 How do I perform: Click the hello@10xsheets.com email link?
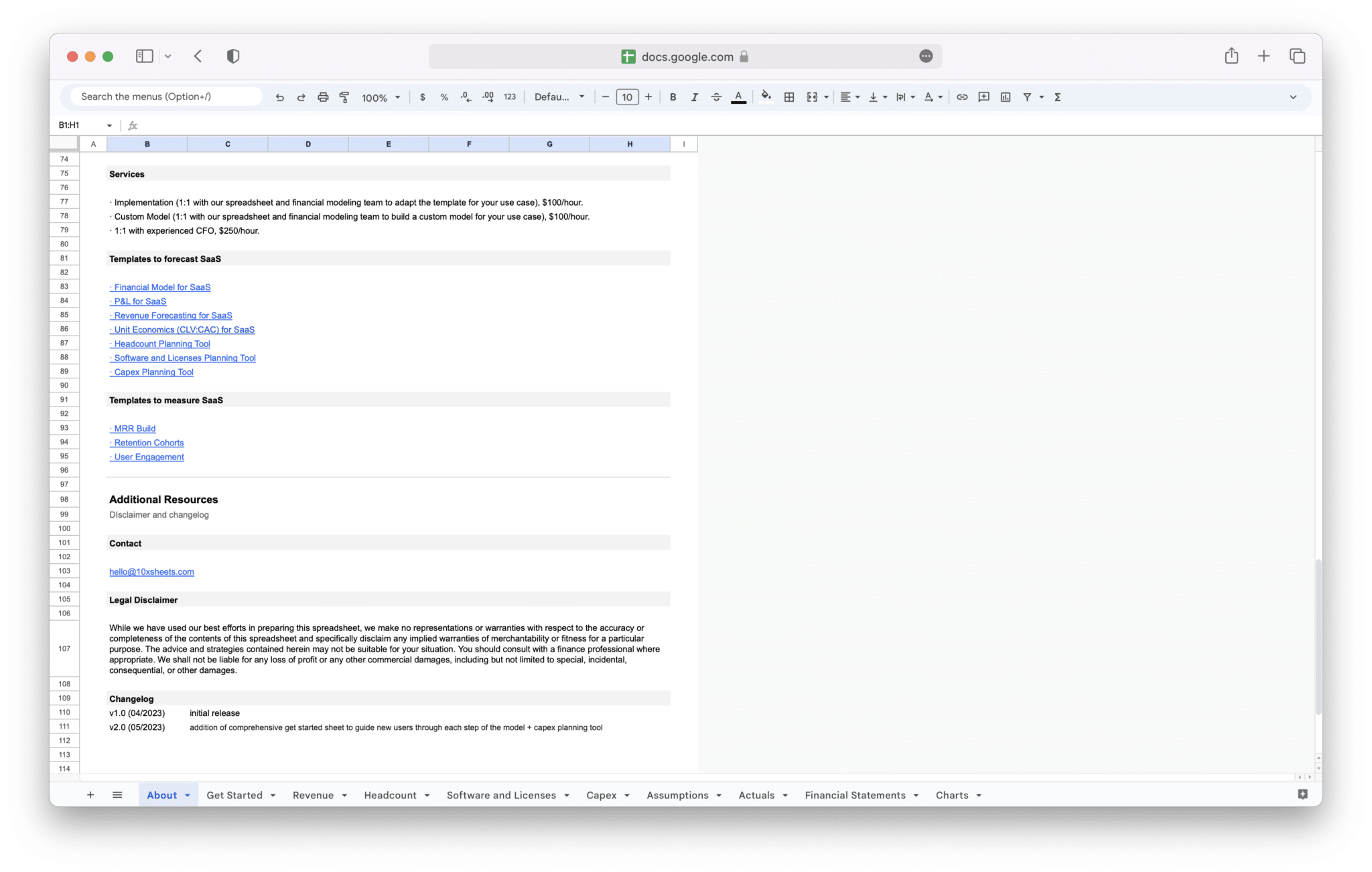pyautogui.click(x=151, y=571)
